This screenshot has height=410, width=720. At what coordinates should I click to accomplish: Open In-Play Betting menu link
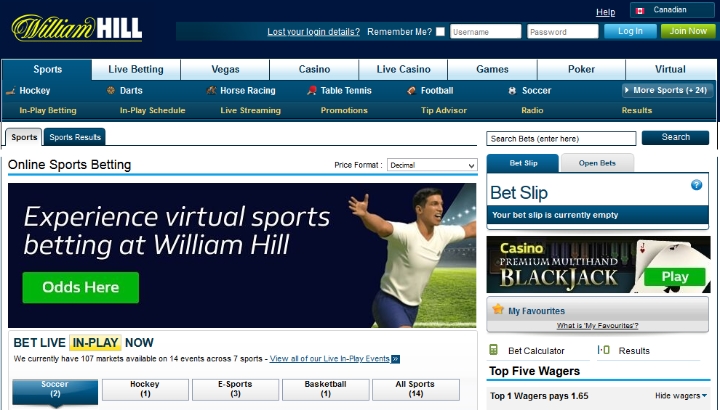(x=48, y=110)
